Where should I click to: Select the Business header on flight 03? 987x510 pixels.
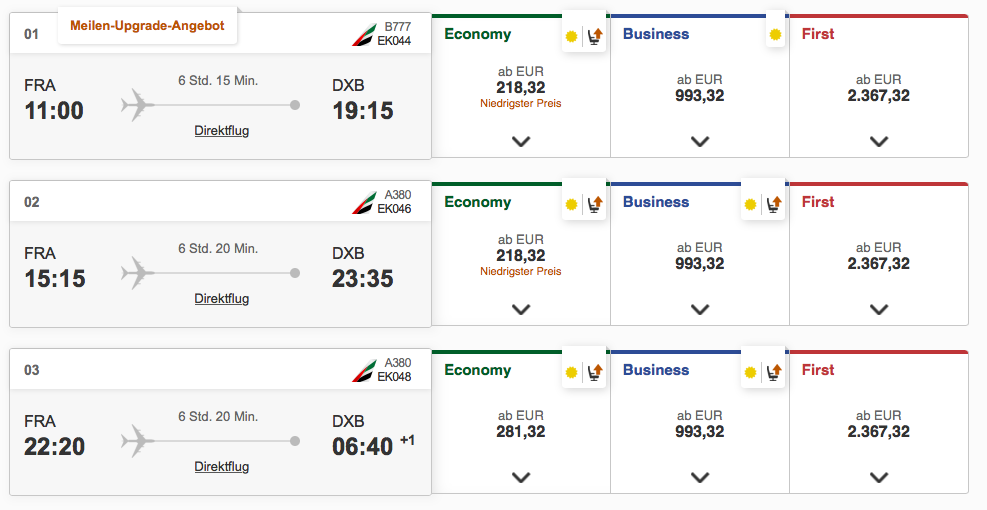(x=655, y=370)
